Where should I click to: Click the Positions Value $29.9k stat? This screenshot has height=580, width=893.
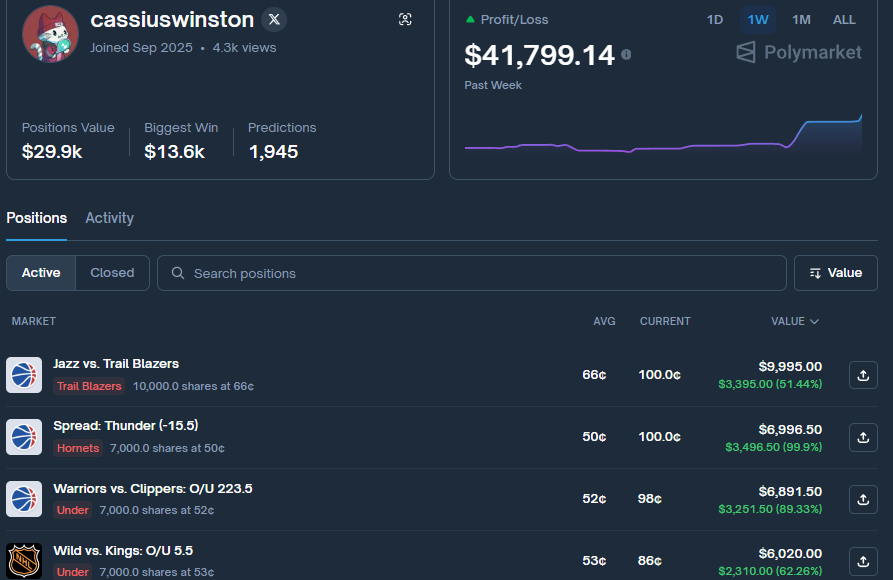click(68, 141)
